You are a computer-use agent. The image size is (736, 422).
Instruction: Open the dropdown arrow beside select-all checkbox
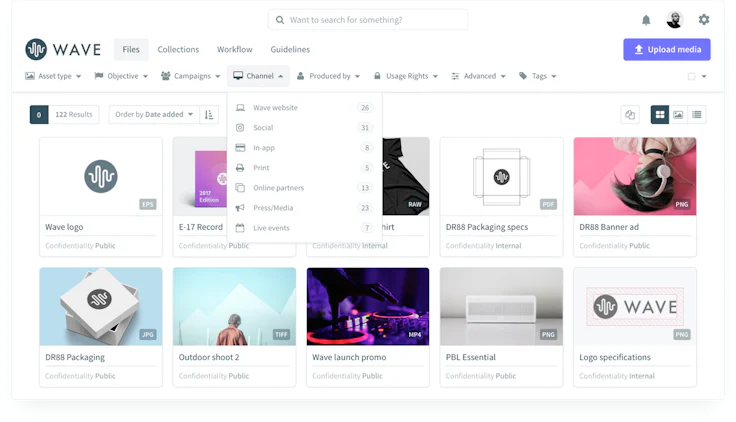coord(704,76)
